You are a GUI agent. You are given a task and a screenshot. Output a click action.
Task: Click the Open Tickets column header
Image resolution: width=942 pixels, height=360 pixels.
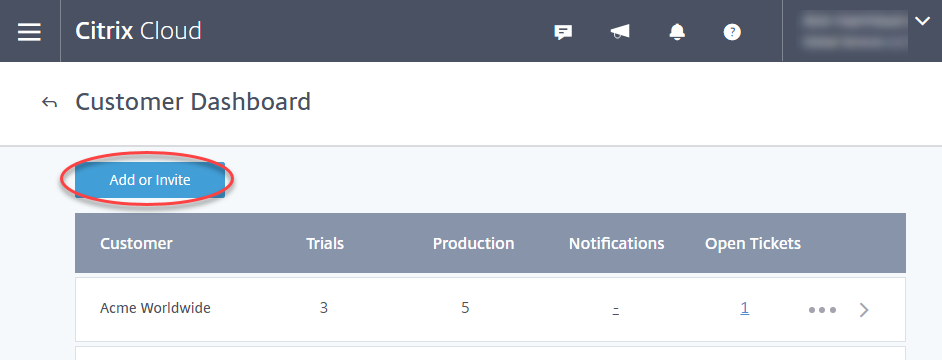pos(753,243)
